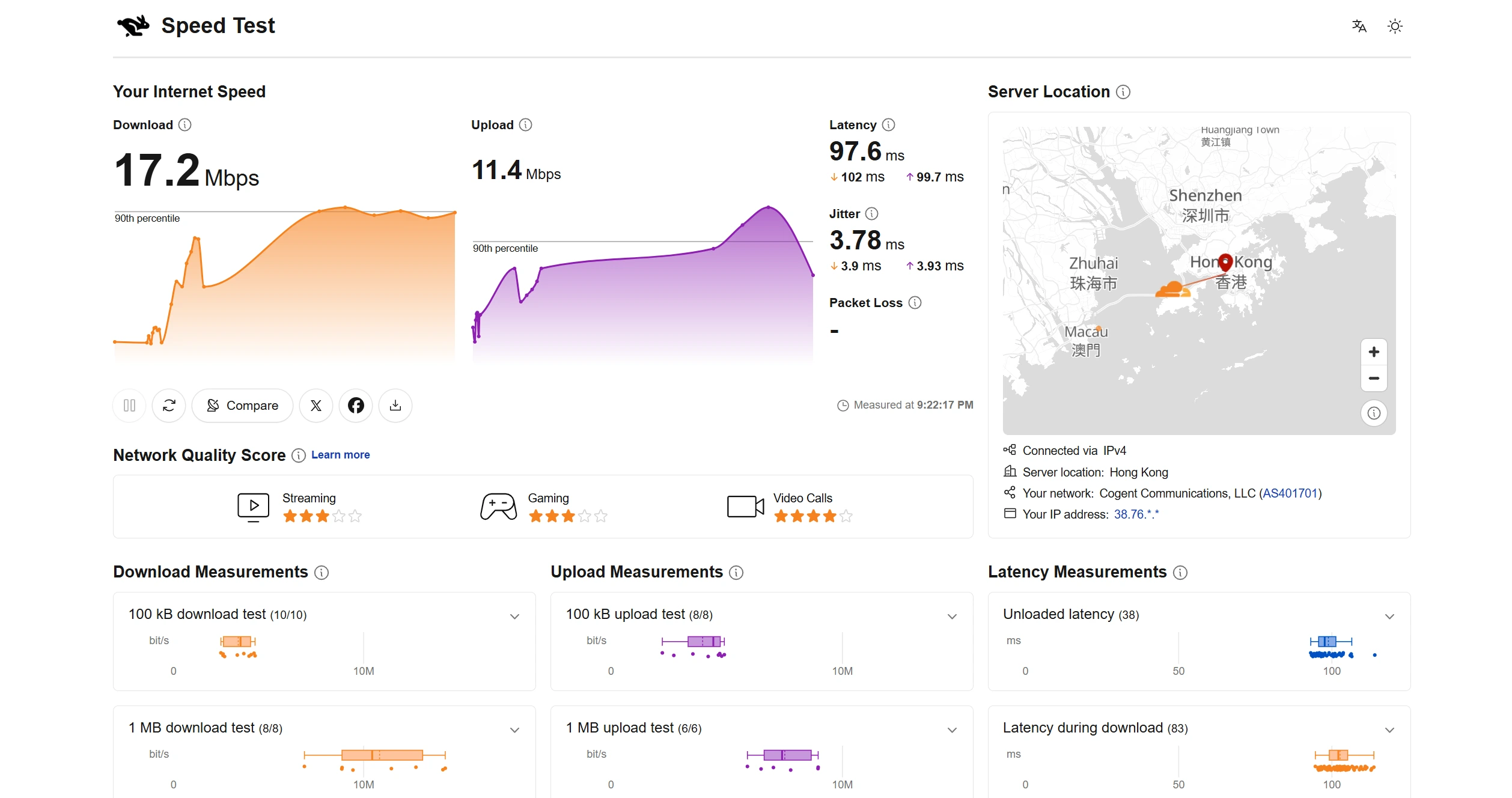Image resolution: width=1512 pixels, height=798 pixels.
Task: Zoom out on the server map
Action: click(1374, 379)
